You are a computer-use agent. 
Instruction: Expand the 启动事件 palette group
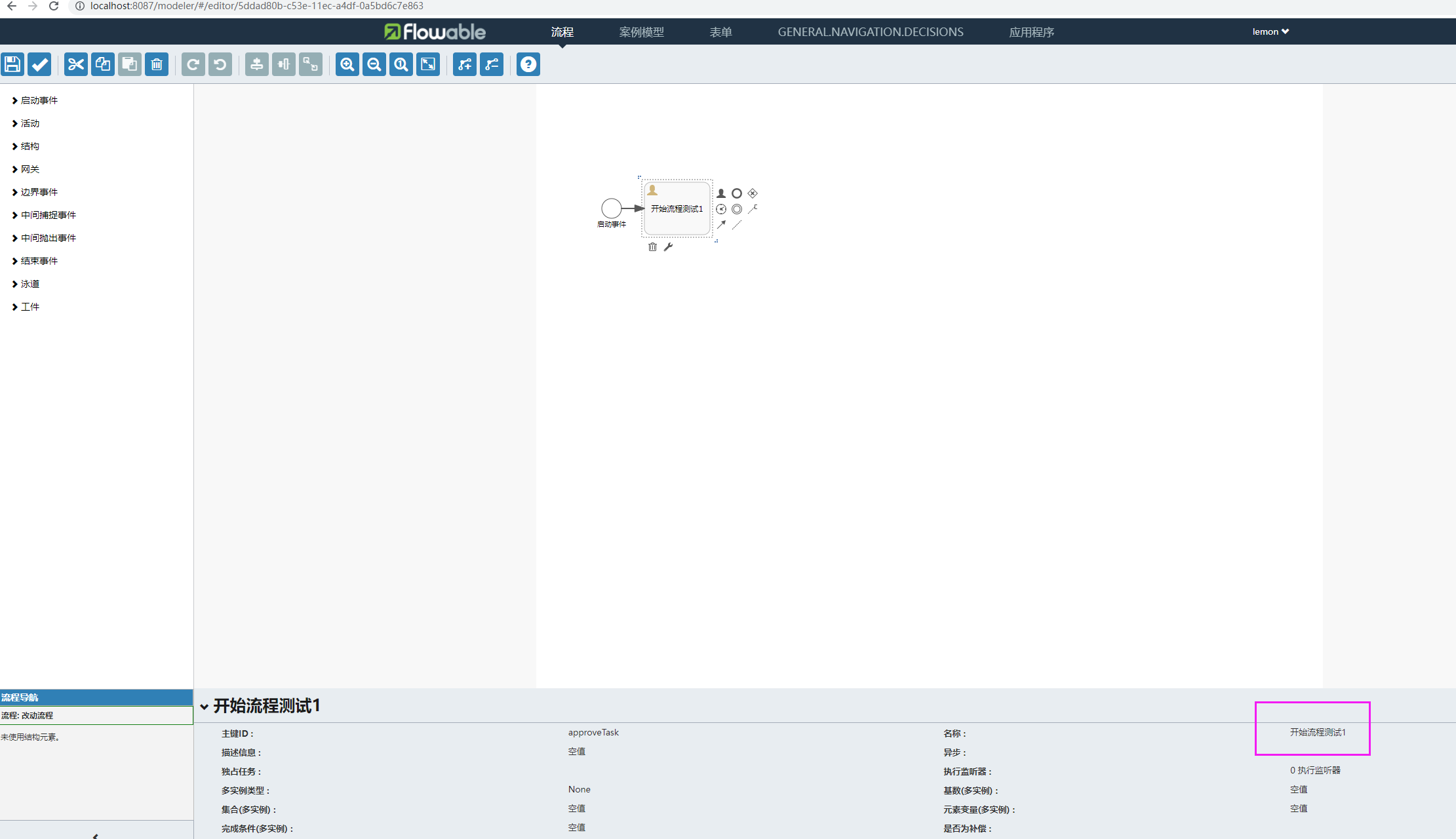point(39,100)
